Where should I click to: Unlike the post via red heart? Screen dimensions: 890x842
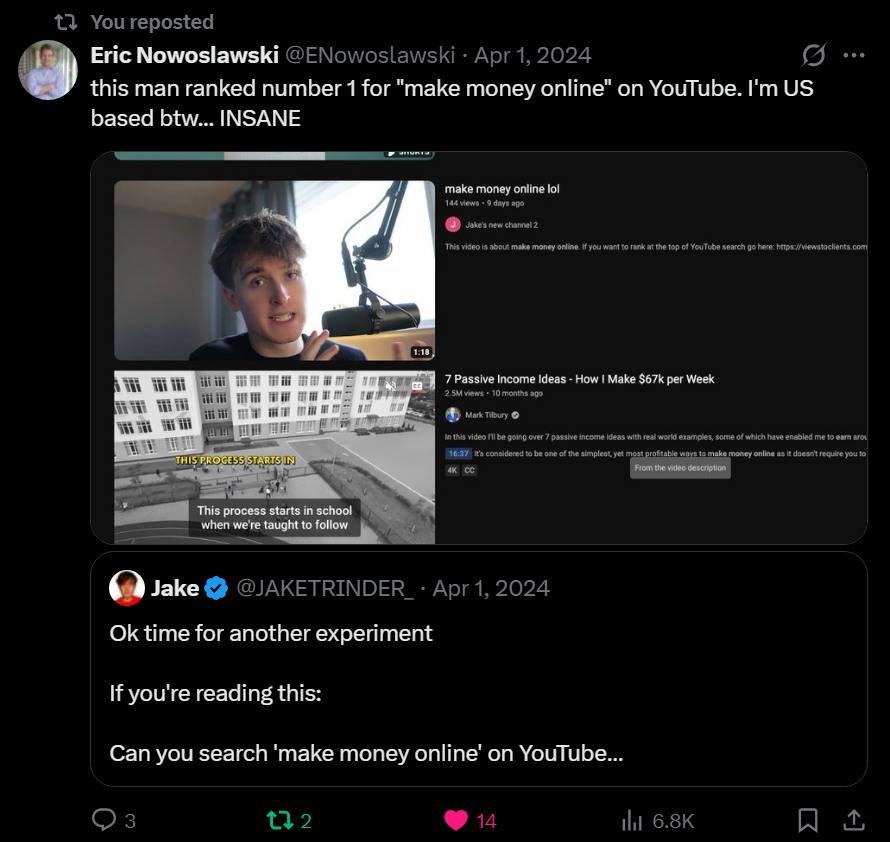click(x=457, y=819)
